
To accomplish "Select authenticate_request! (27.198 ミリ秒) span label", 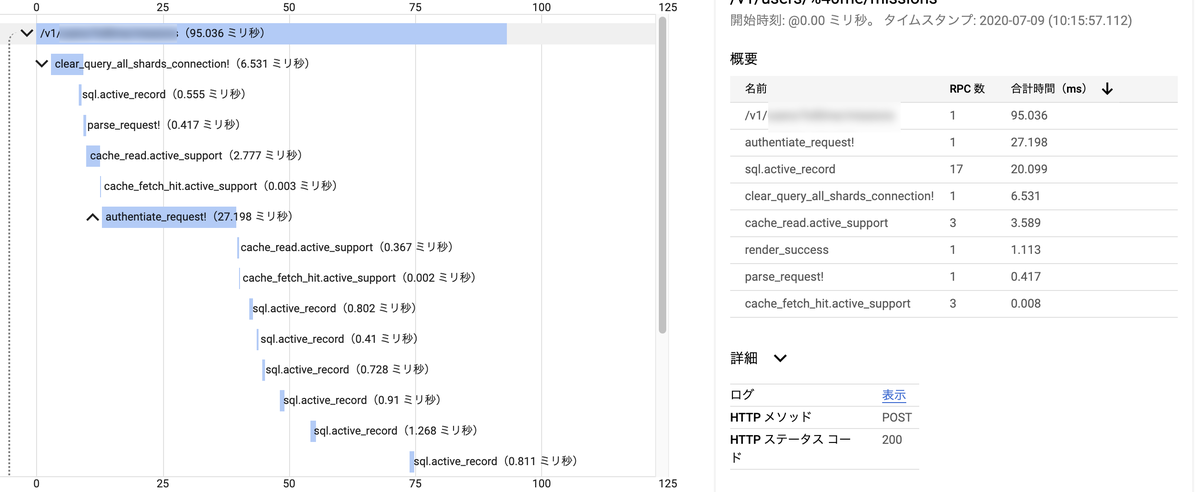I will coord(198,216).
